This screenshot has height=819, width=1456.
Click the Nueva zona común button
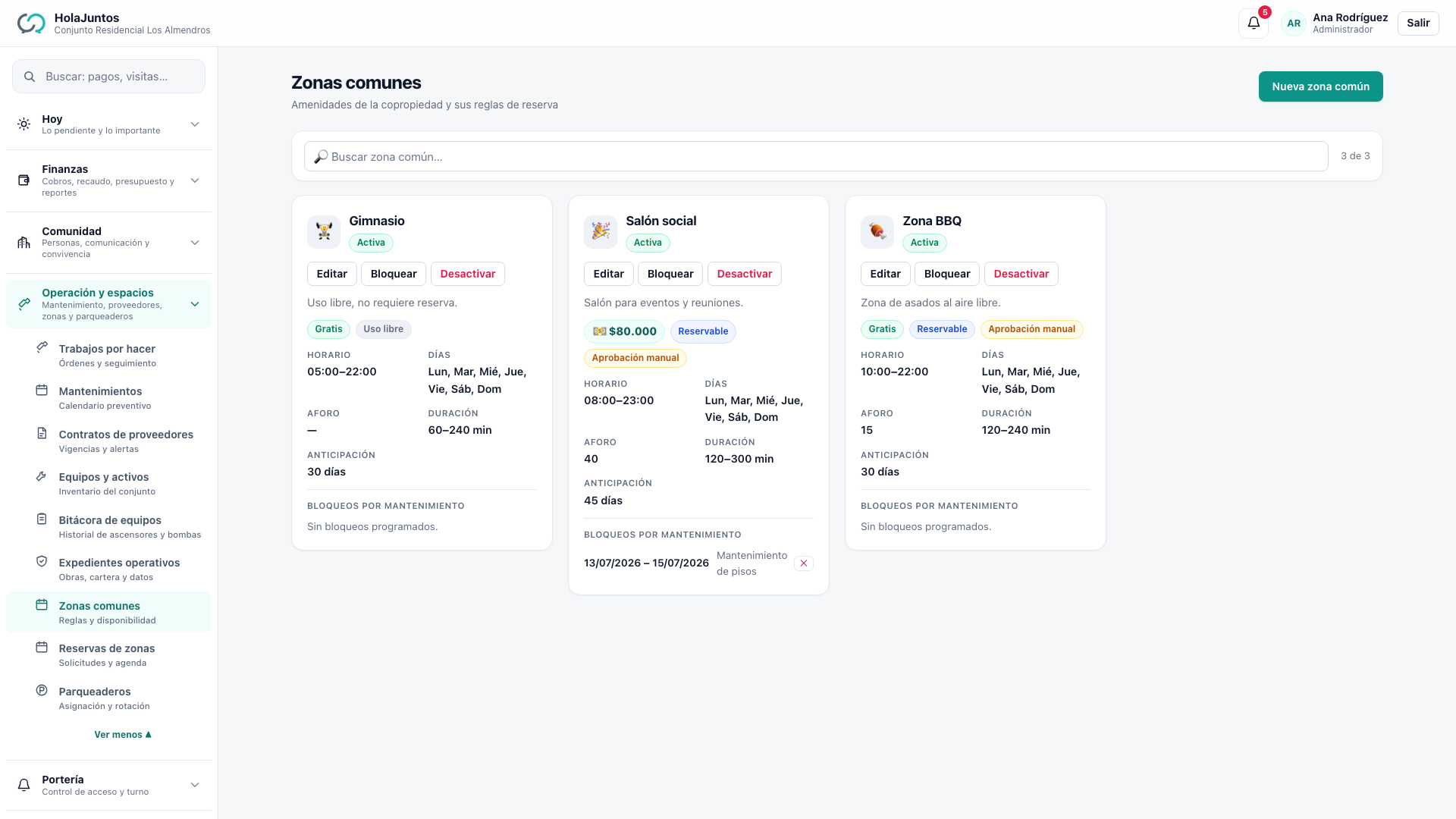1320,86
